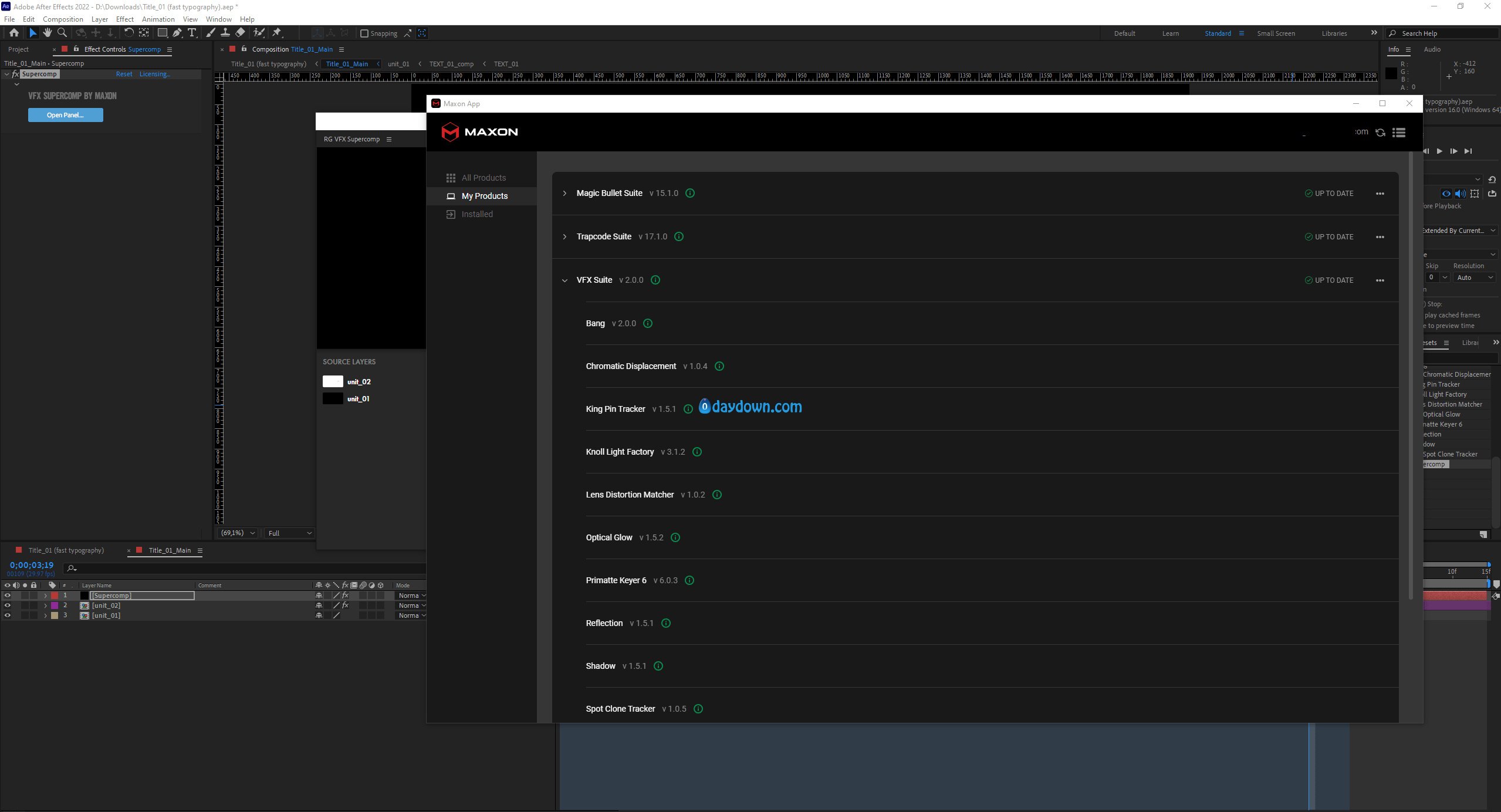Switch to Learn workspace
Screen dimensions: 1501x812
(1170, 33)
